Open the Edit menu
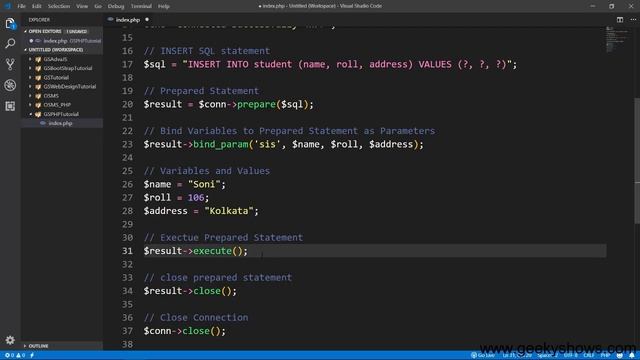Viewport: 640px width, 360px height. click(x=36, y=6)
